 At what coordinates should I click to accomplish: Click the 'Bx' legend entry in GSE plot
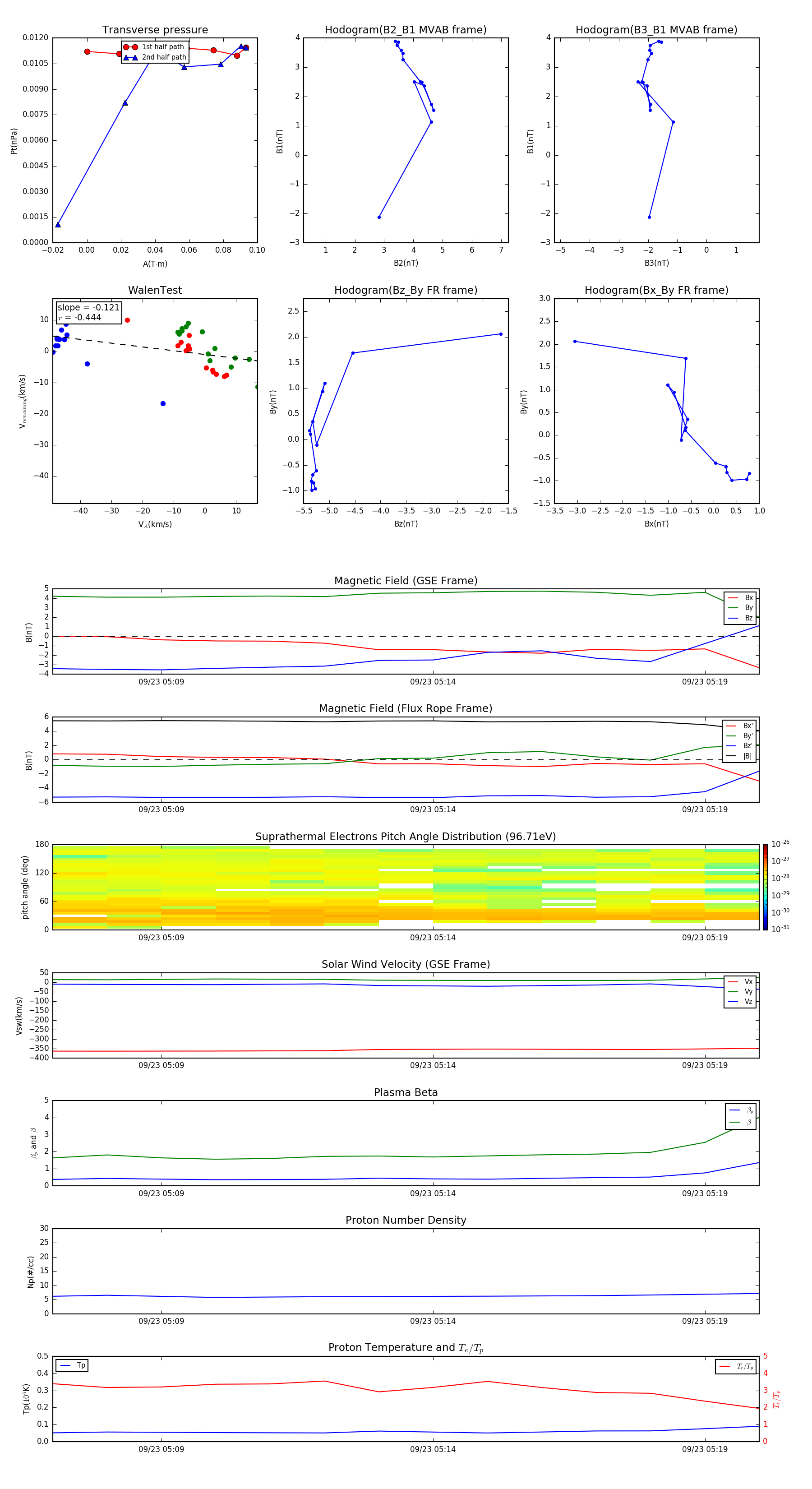741,598
